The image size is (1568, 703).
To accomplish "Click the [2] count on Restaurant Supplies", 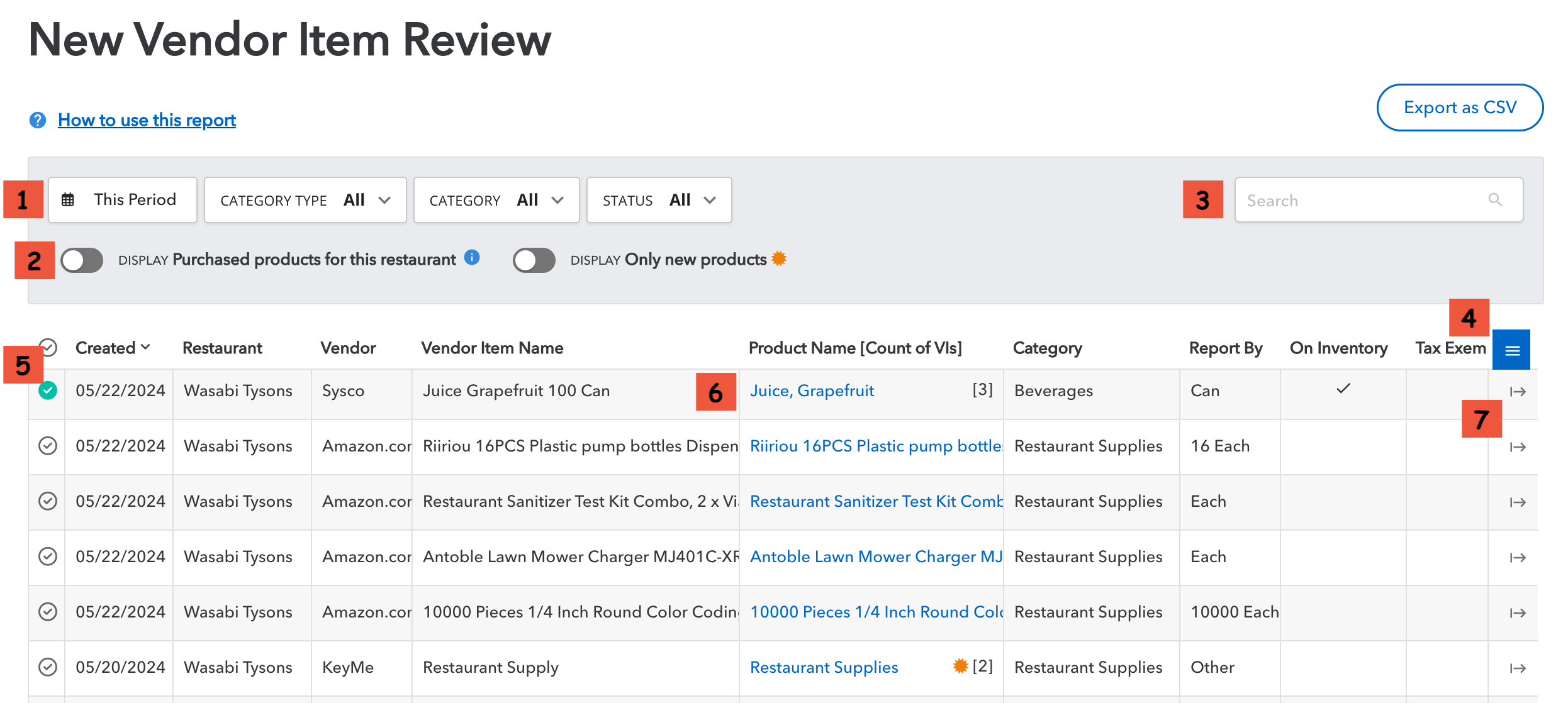I will point(982,666).
